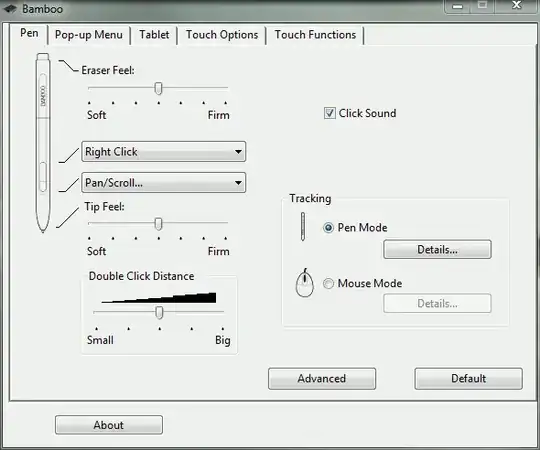Click the mouse icon beside Mouse Mode
Viewport: 540px width, 450px height.
pos(304,283)
